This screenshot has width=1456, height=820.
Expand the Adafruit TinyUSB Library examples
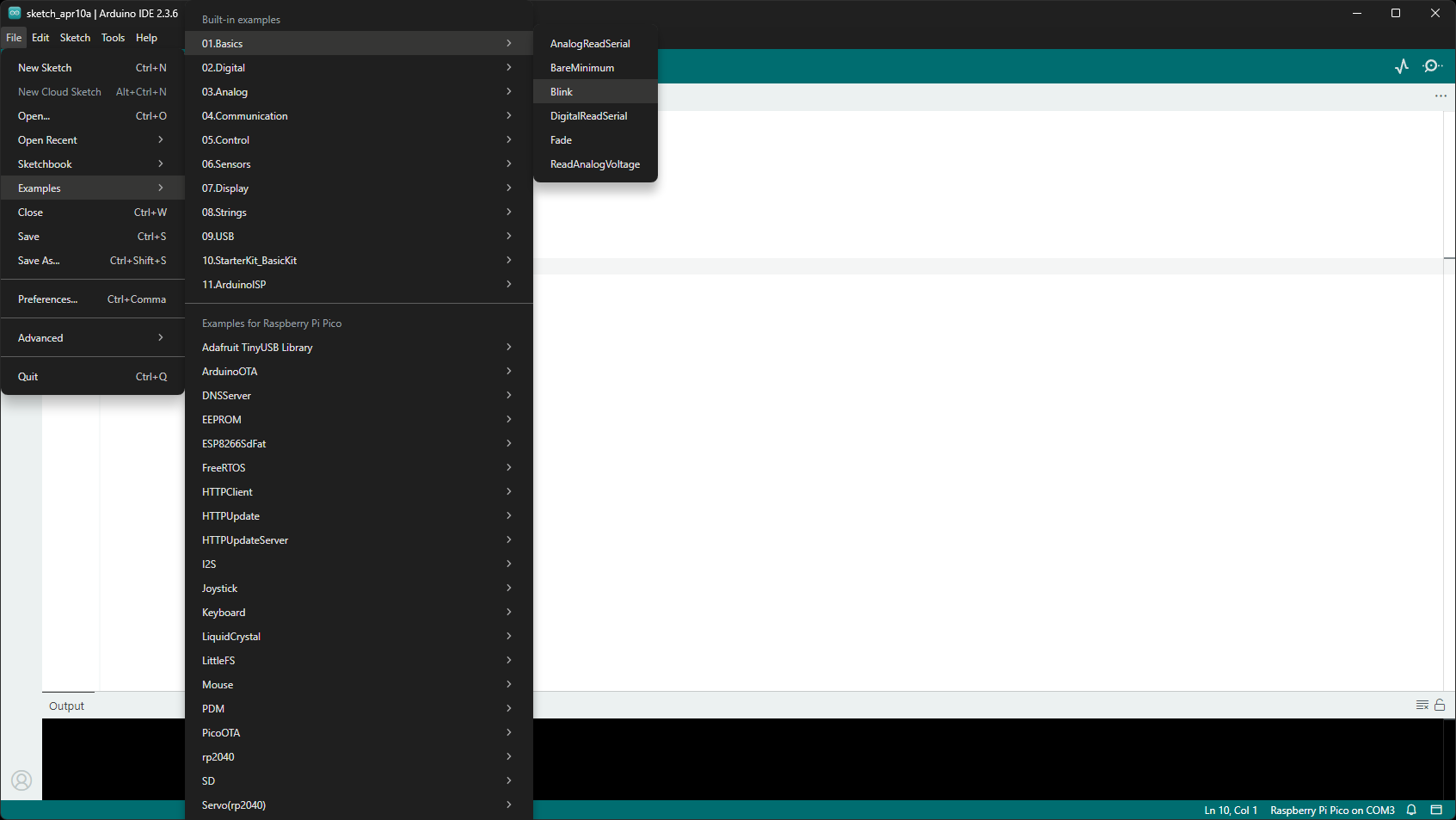(358, 348)
